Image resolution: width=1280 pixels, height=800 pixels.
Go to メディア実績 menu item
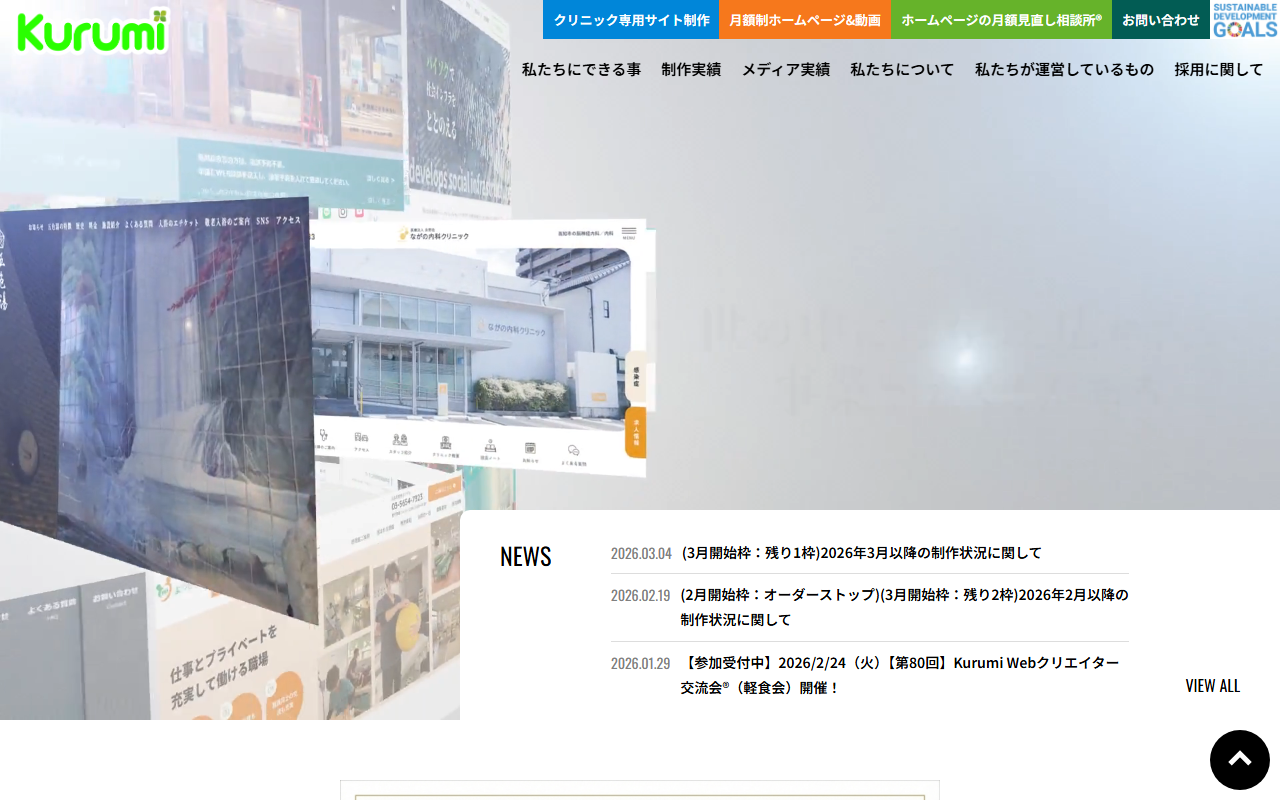point(785,69)
